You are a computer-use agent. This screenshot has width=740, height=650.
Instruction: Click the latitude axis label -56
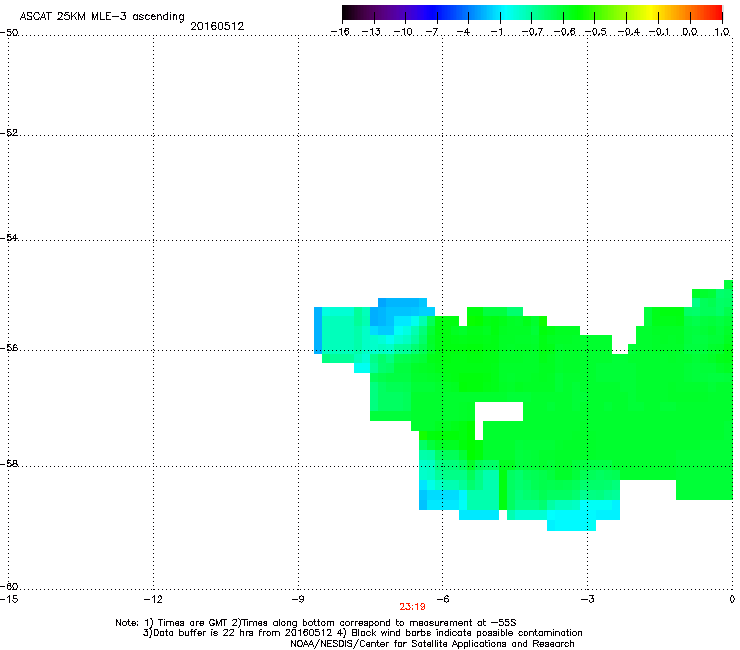(9, 348)
